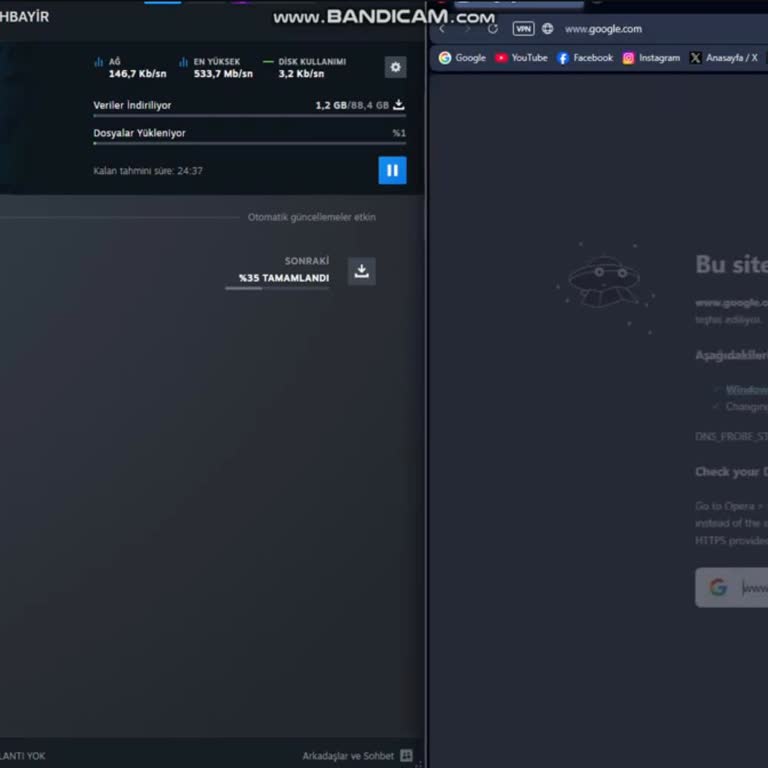Open the Arkadaşlar ve Sohbet panel

click(x=348, y=756)
